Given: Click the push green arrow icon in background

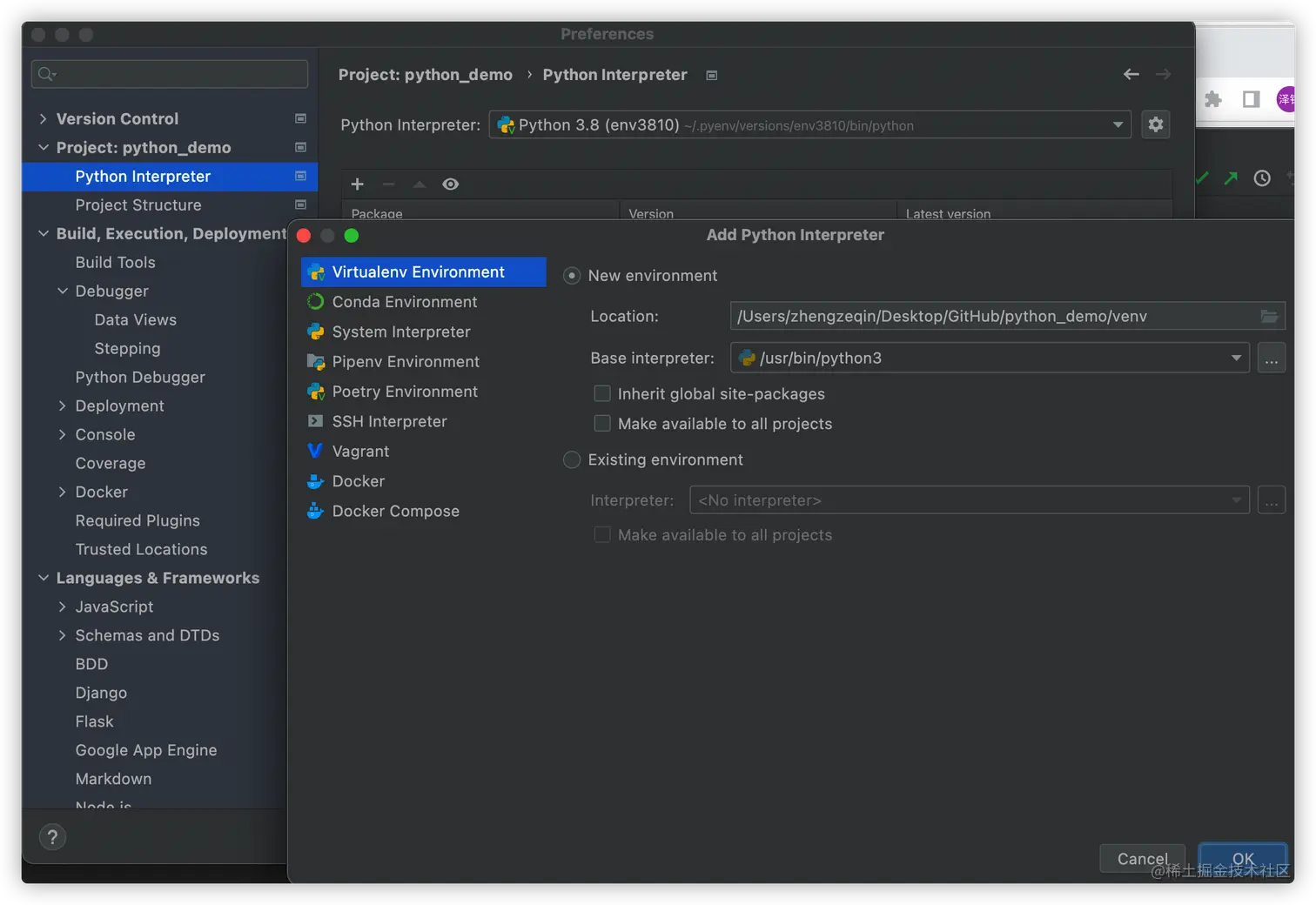Looking at the screenshot, I should (x=1231, y=178).
